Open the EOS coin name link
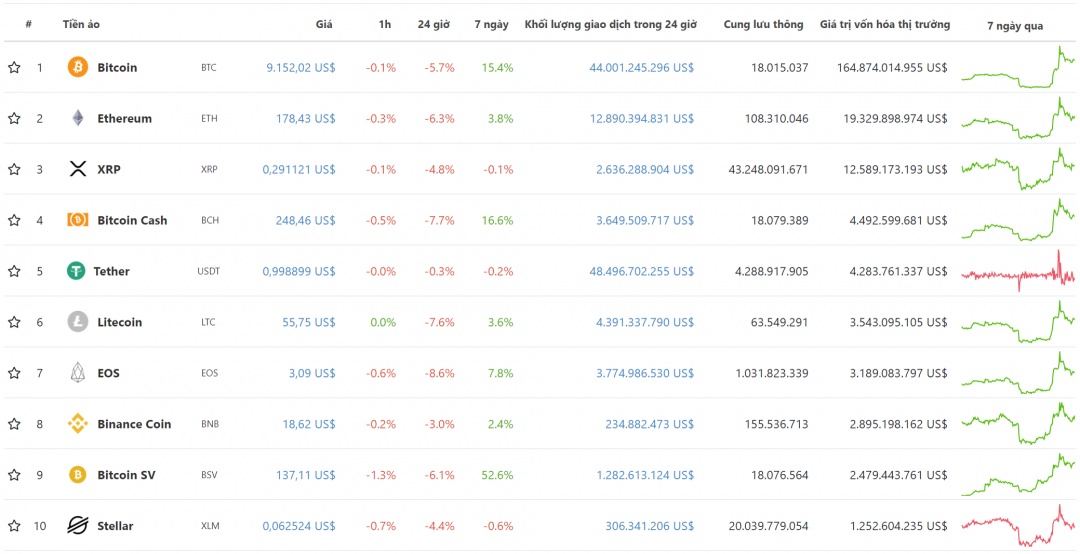The height and width of the screenshot is (554, 1080). point(108,373)
